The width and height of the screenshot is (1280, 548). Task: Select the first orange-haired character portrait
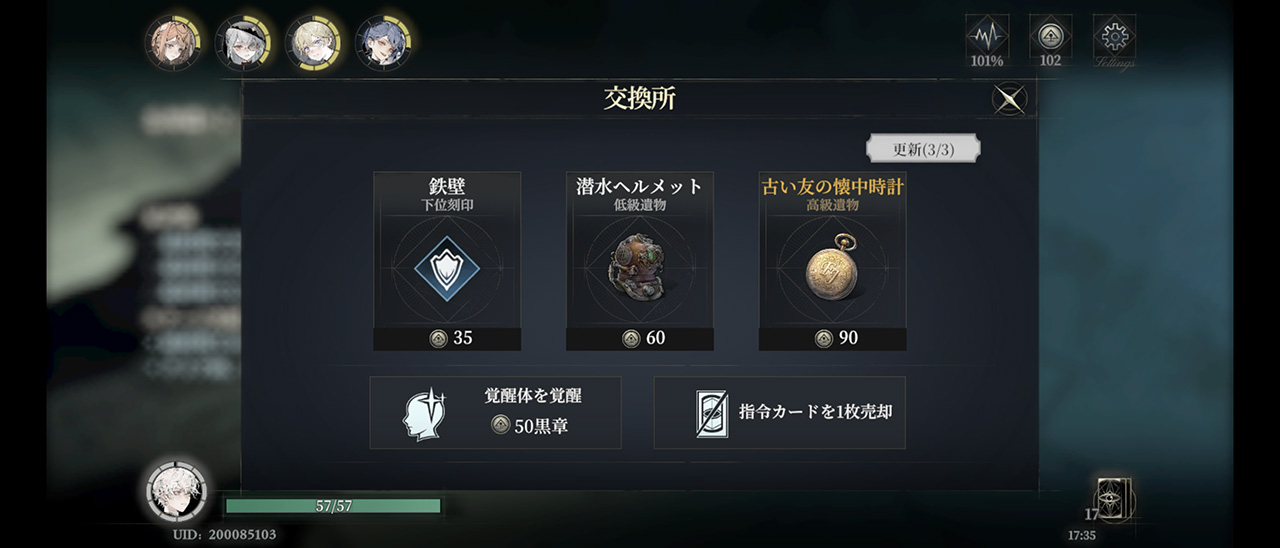(x=172, y=42)
